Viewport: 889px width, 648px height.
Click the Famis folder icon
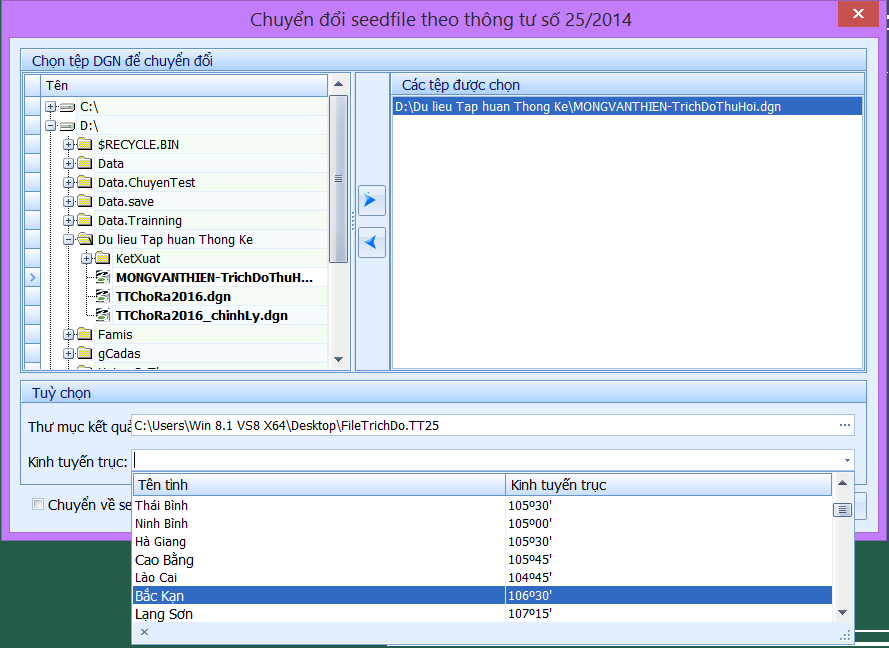tap(85, 335)
